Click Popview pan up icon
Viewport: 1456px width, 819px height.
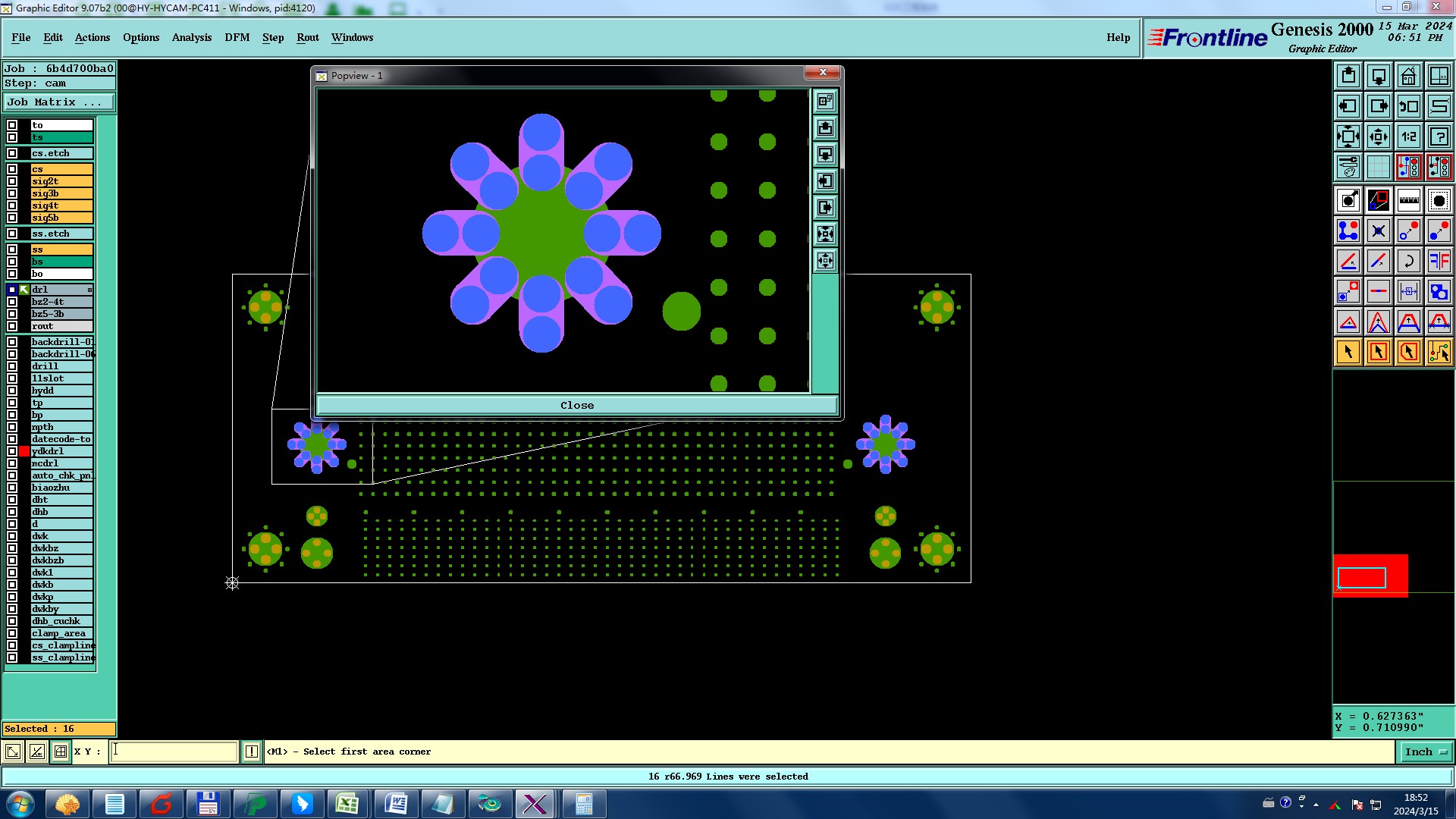tap(825, 128)
